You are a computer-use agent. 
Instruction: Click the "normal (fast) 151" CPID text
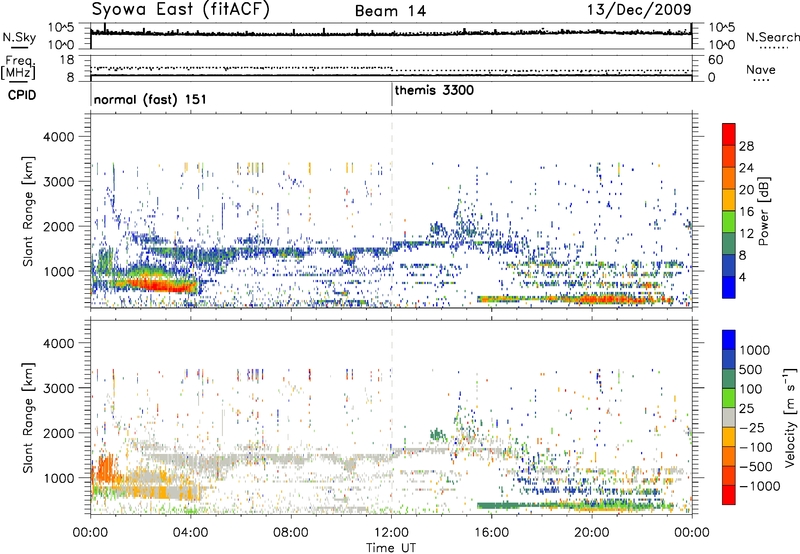click(150, 99)
